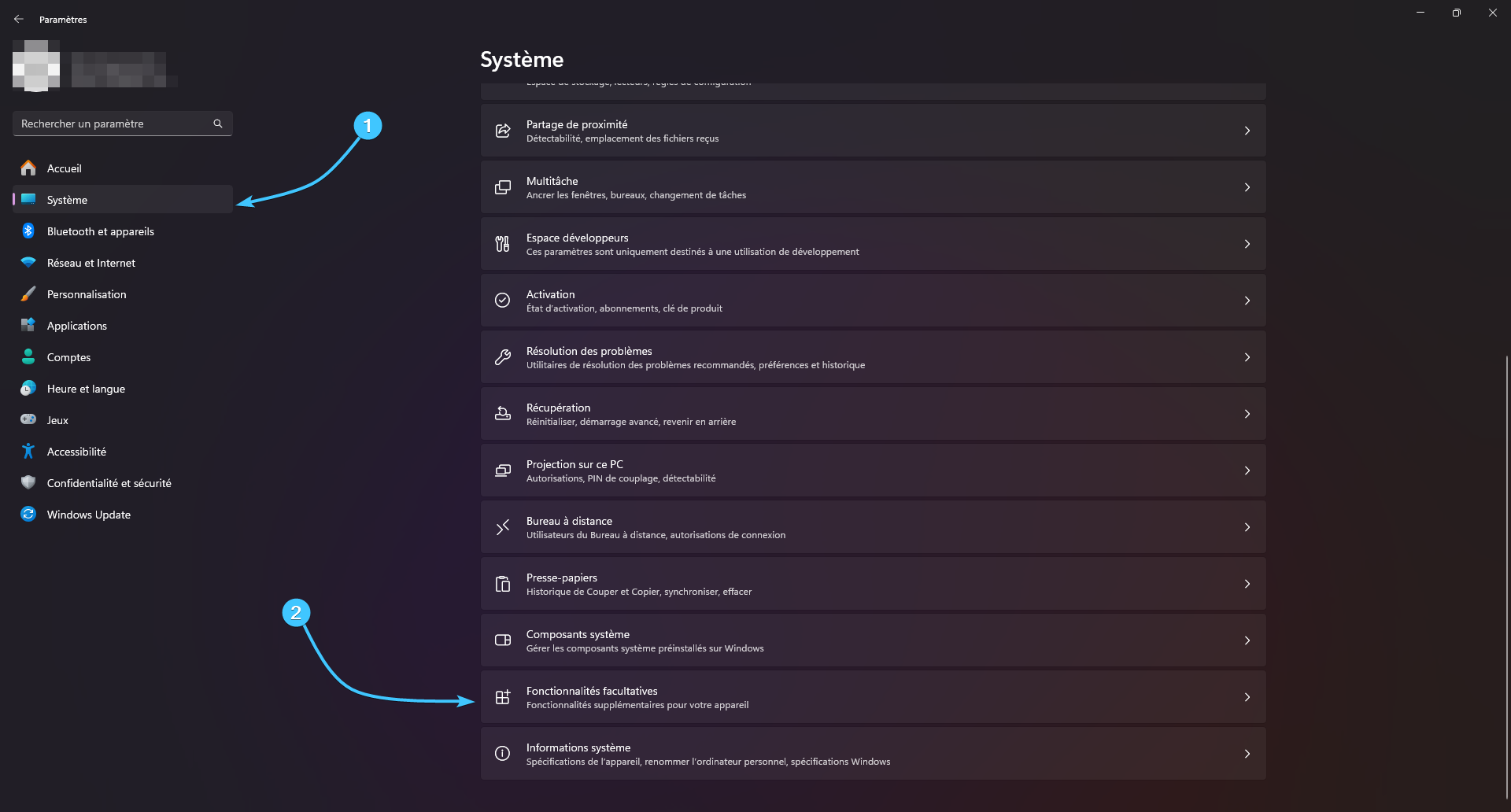
Task: Click the Heure et langue globe icon
Action: point(28,388)
